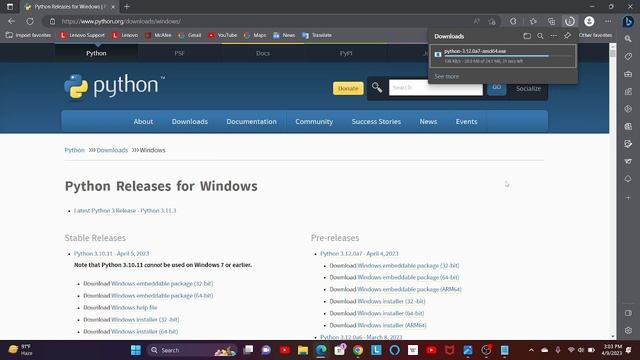This screenshot has width=640, height=360.
Task: Click the Python logo
Action: click(x=115, y=86)
